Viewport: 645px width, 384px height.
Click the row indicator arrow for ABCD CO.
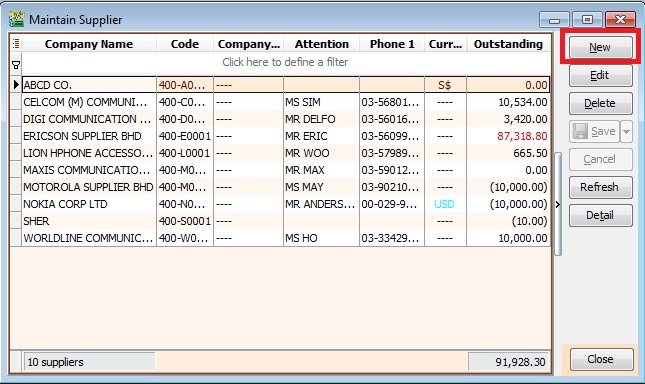click(x=16, y=85)
